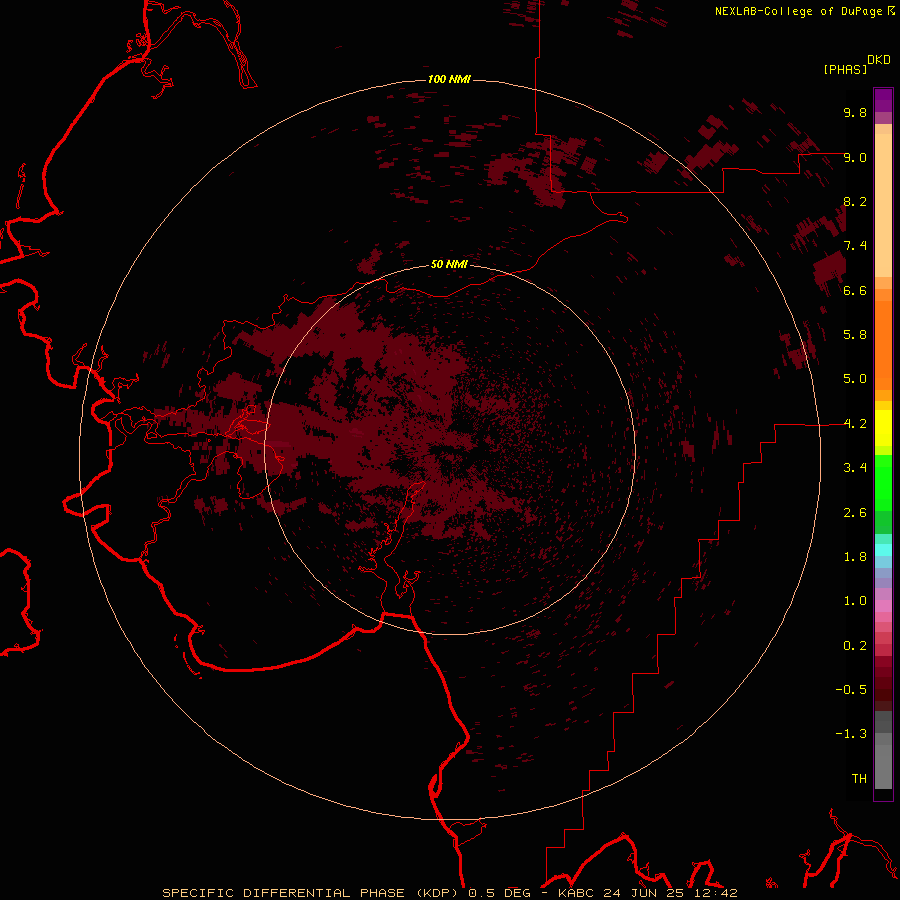Click the 1.0 value on the color scale
Viewport: 900px width, 900px height.
coord(855,601)
